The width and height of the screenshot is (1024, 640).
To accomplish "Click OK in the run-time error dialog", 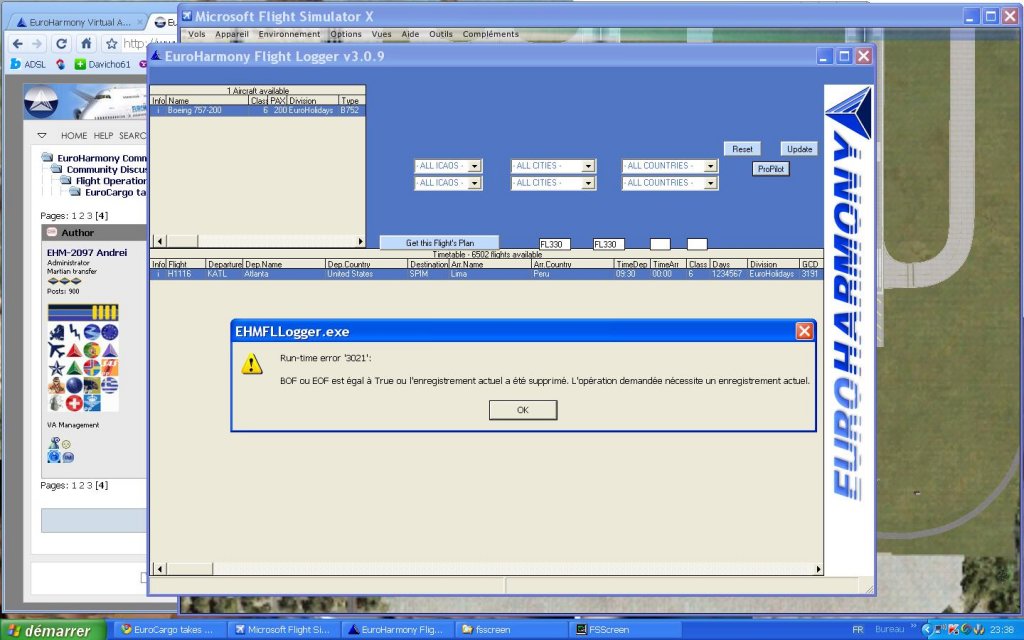I will tap(522, 410).
